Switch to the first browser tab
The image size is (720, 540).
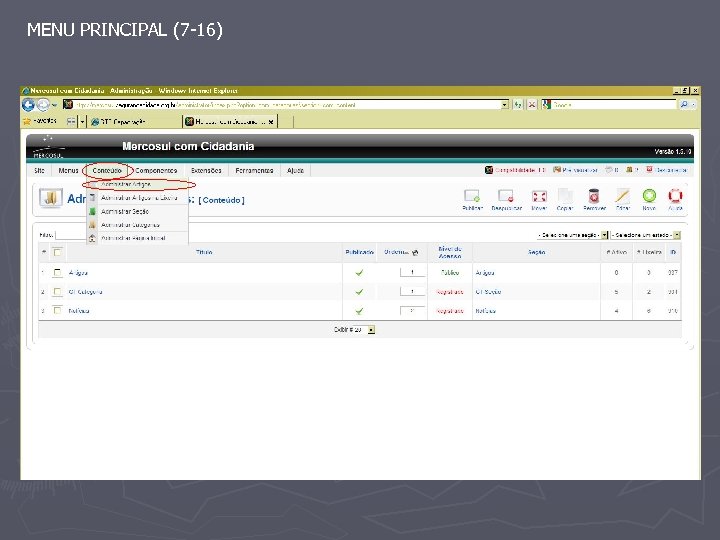tap(135, 122)
